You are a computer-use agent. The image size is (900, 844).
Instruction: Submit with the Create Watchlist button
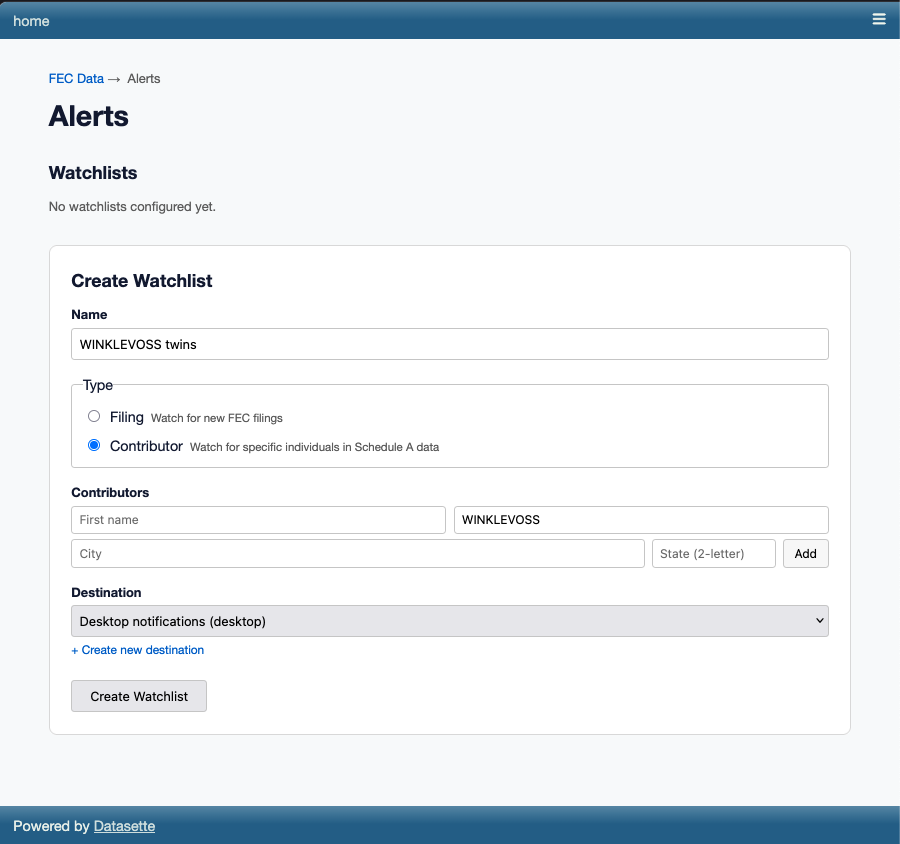pyautogui.click(x=139, y=696)
